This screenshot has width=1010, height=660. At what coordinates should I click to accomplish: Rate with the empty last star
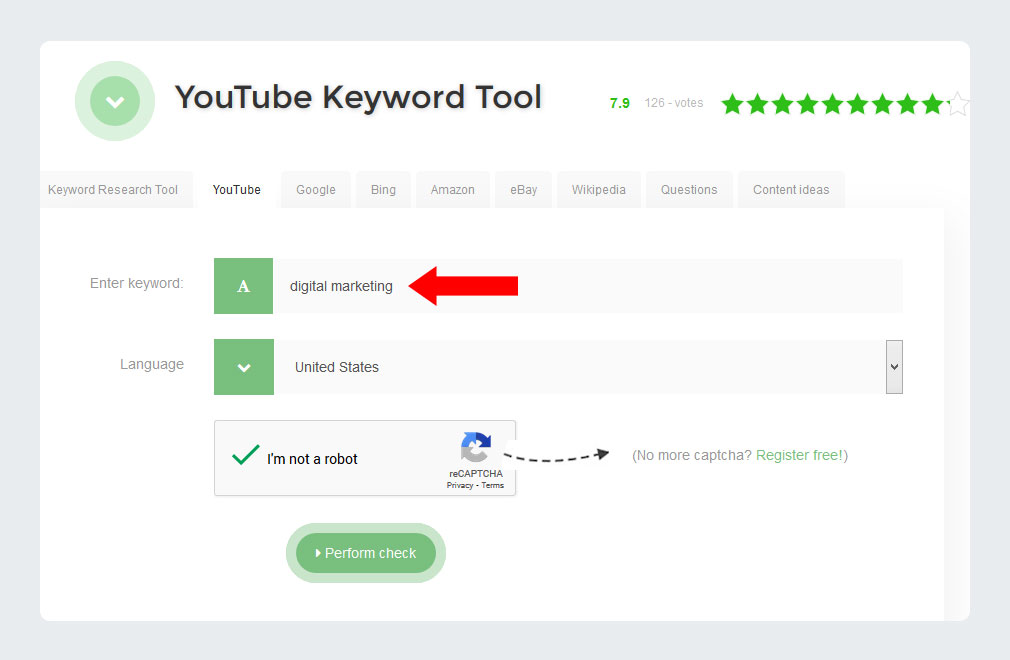tap(958, 104)
